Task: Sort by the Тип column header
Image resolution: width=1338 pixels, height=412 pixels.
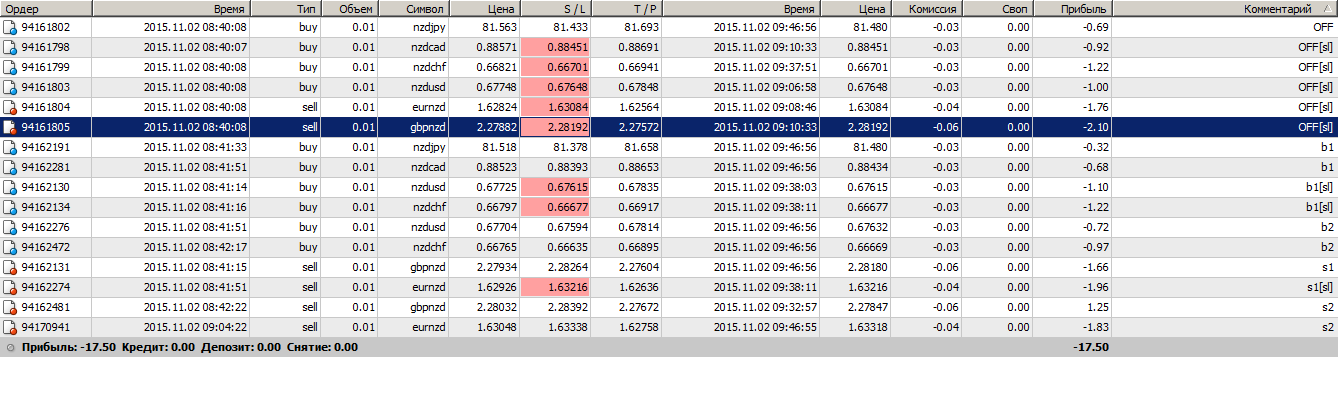Action: pyautogui.click(x=286, y=8)
